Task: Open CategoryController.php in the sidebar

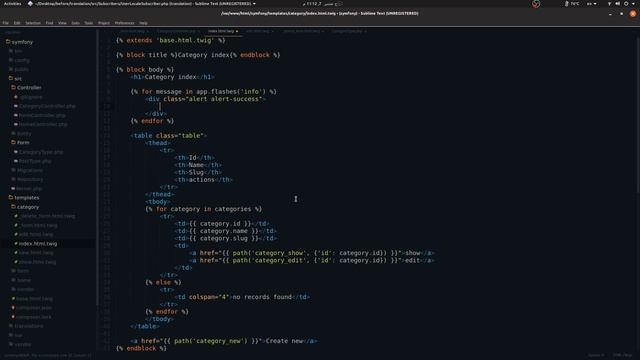Action: click(x=47, y=106)
